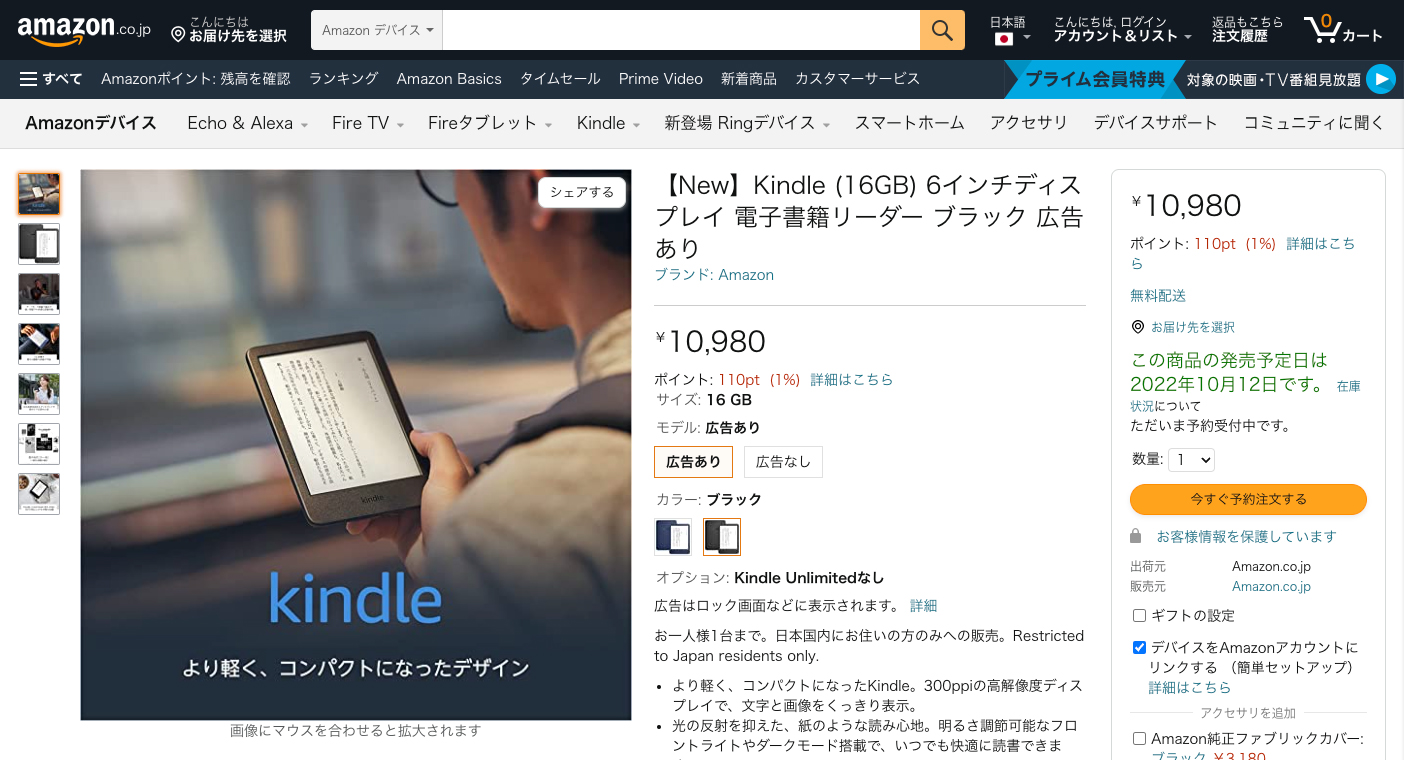Viewport: 1404px width, 760px height.
Task: Click the orange search magnifier button
Action: (x=942, y=30)
